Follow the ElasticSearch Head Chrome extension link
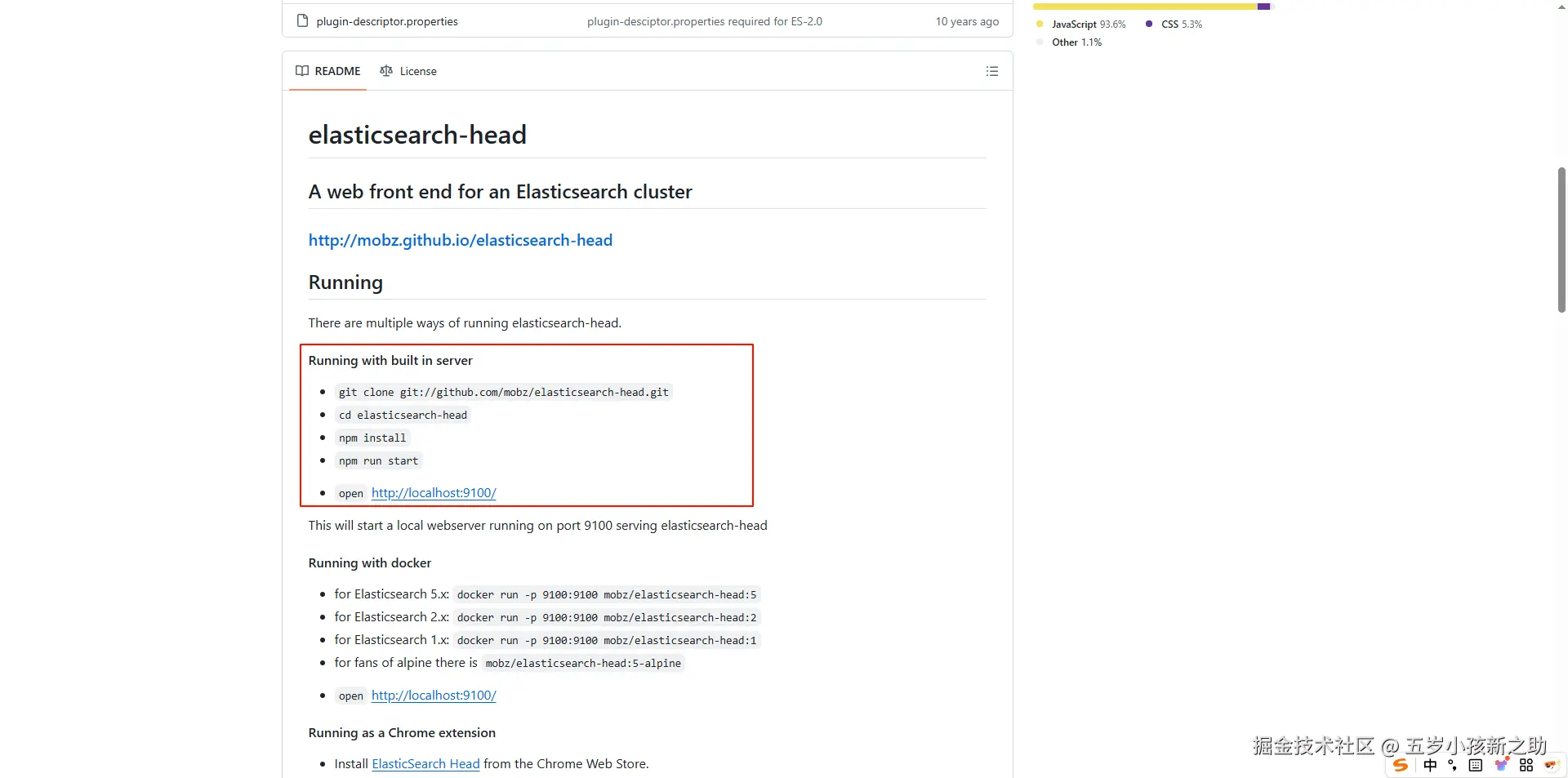This screenshot has width=1568, height=778. tap(425, 764)
